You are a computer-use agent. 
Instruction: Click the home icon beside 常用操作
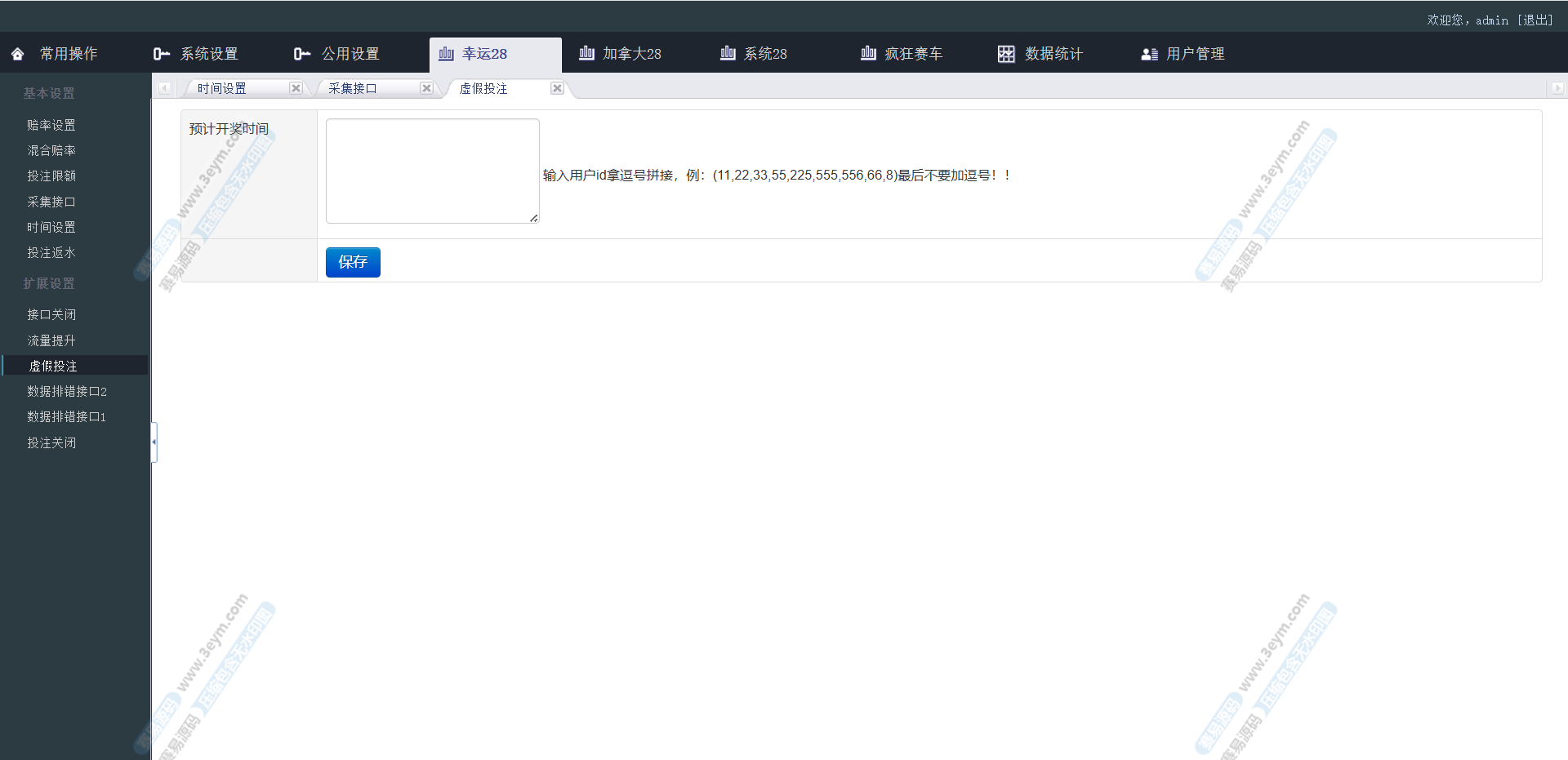[x=18, y=54]
